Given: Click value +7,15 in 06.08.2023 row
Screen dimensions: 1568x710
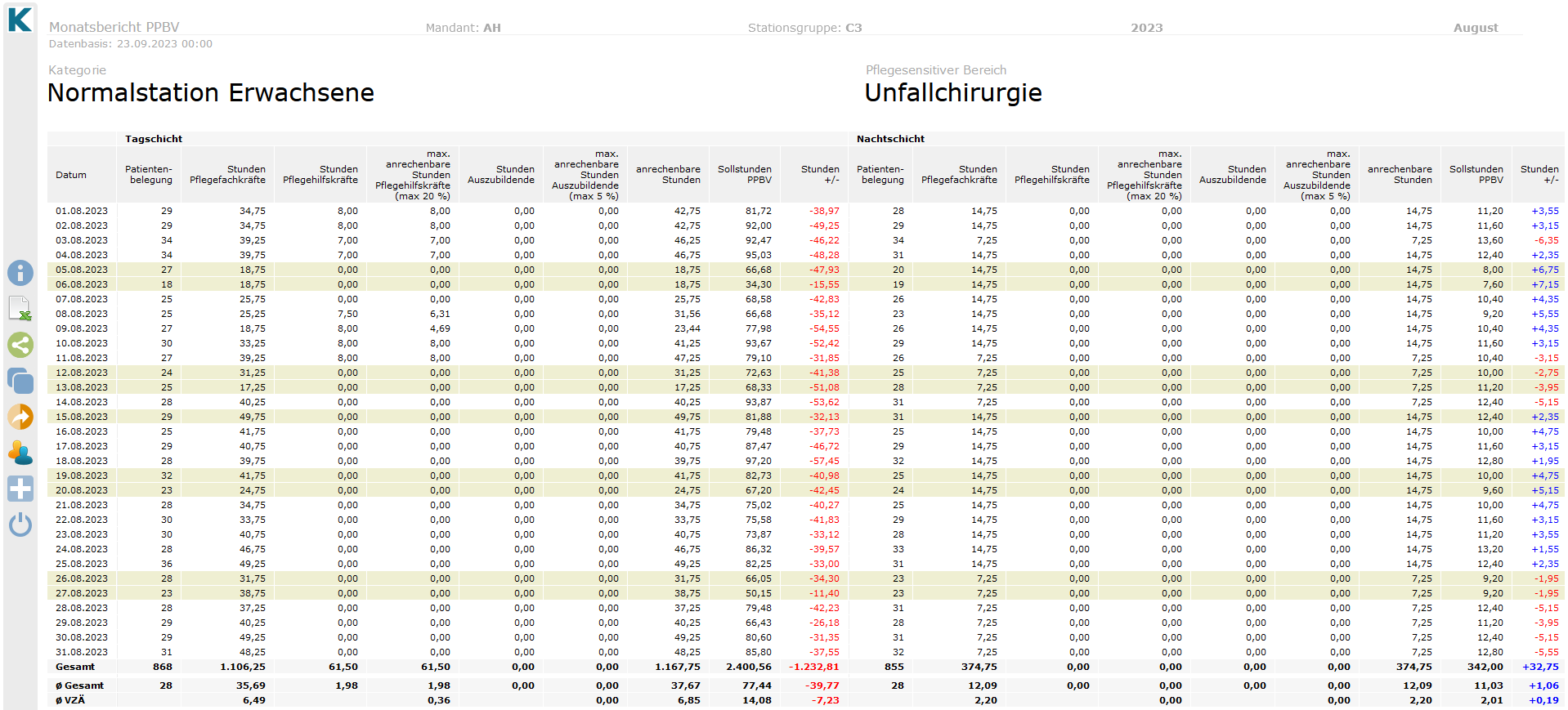Looking at the screenshot, I should click(x=1545, y=284).
